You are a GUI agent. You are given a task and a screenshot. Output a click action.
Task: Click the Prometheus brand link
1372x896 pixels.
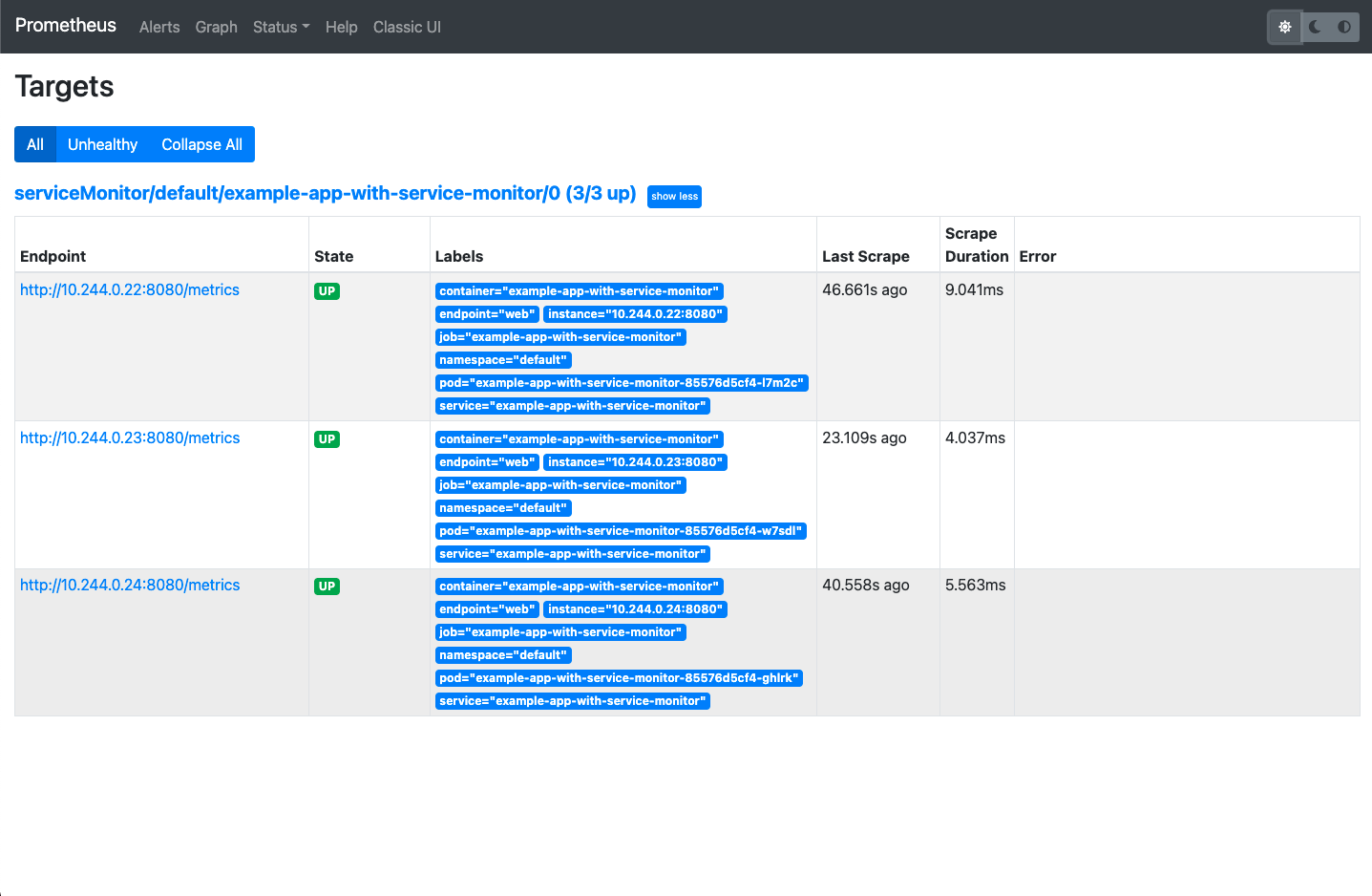coord(66,25)
